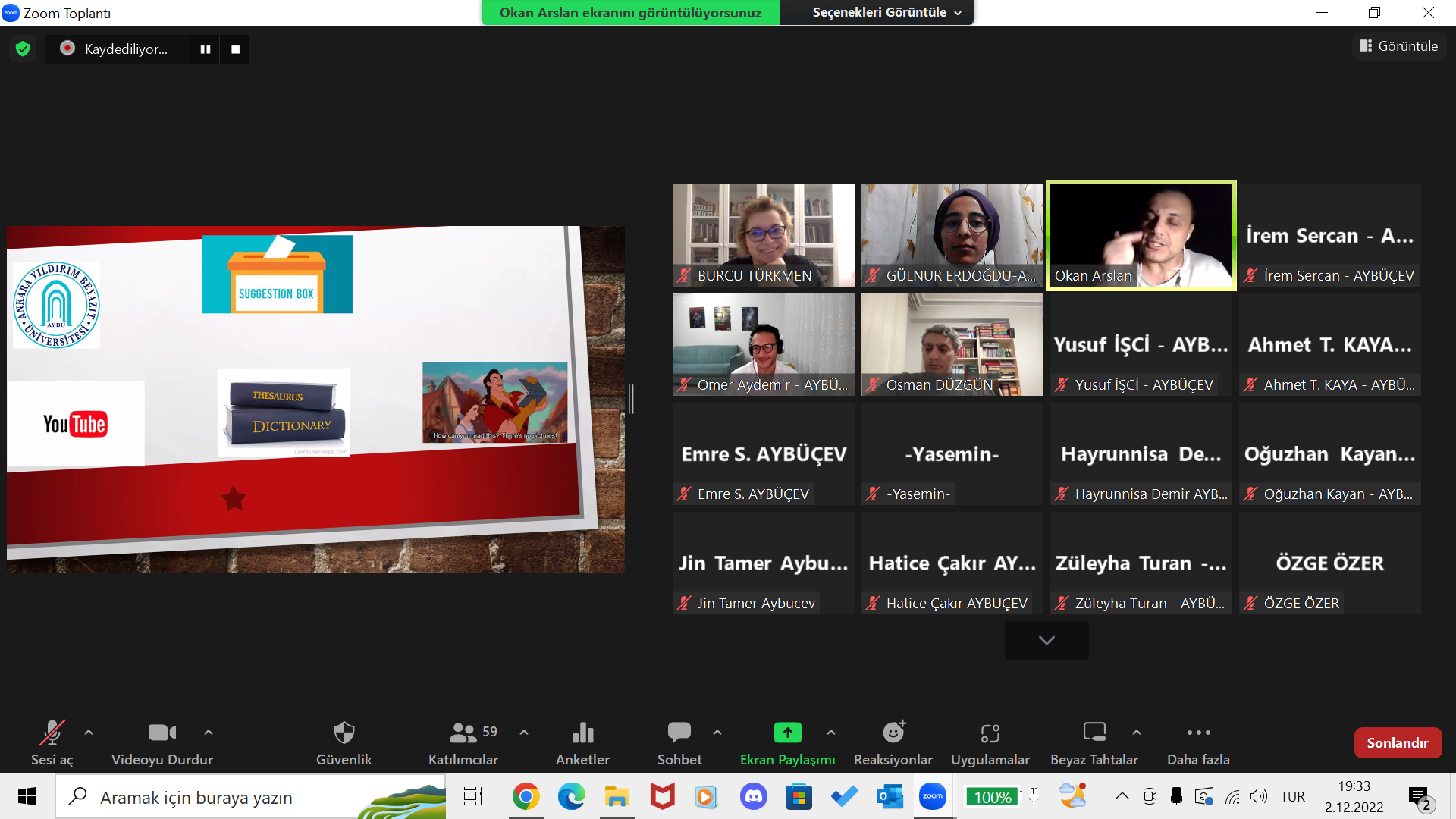The height and width of the screenshot is (819, 1456).
Task: Open the Sohbet chat bubble
Action: coord(679,733)
